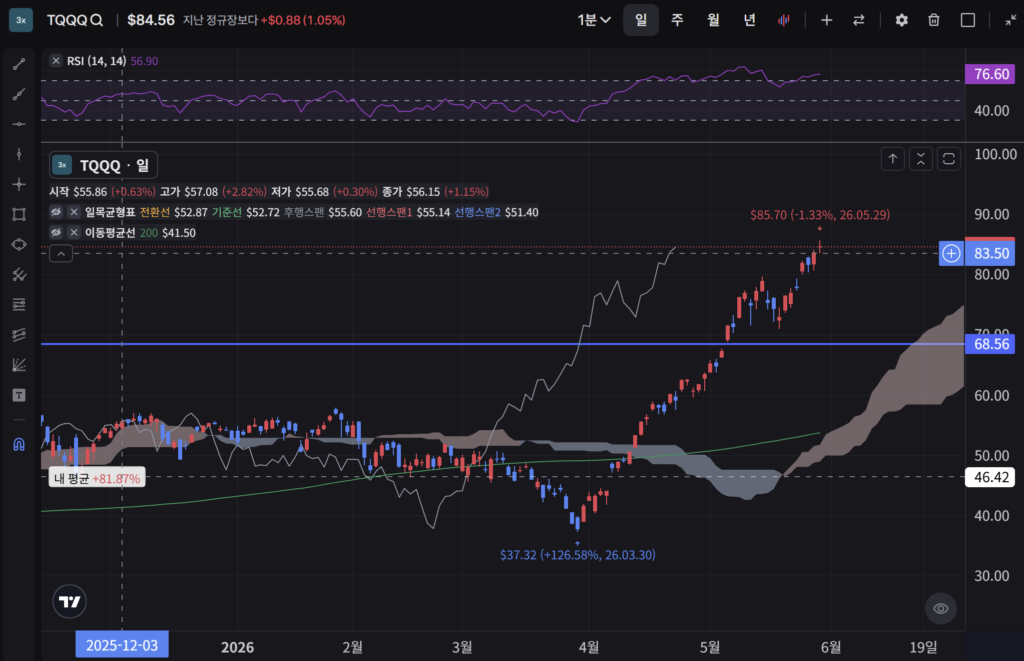Click the 76.60 RSI value label
This screenshot has width=1024, height=661.
(x=990, y=74)
